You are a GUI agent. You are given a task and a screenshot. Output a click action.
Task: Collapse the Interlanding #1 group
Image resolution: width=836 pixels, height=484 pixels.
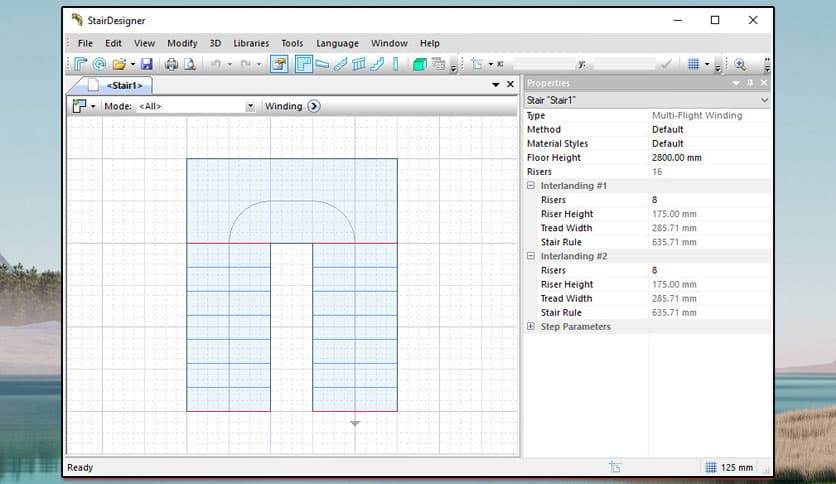click(530, 185)
